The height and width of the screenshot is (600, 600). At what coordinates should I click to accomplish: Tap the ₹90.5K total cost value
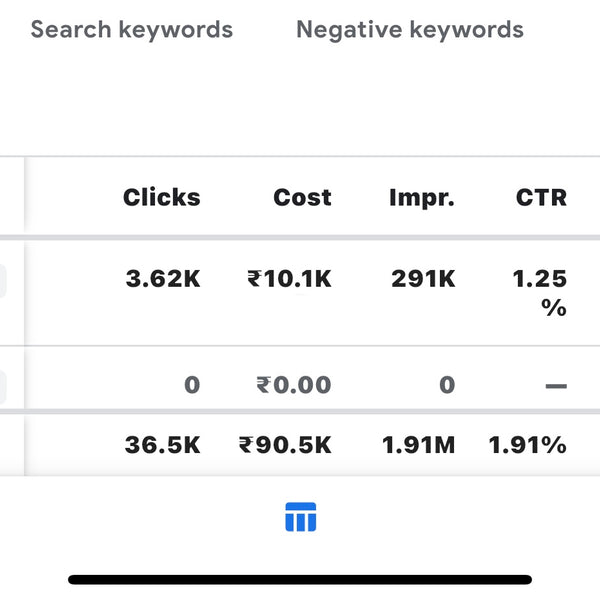coord(285,446)
